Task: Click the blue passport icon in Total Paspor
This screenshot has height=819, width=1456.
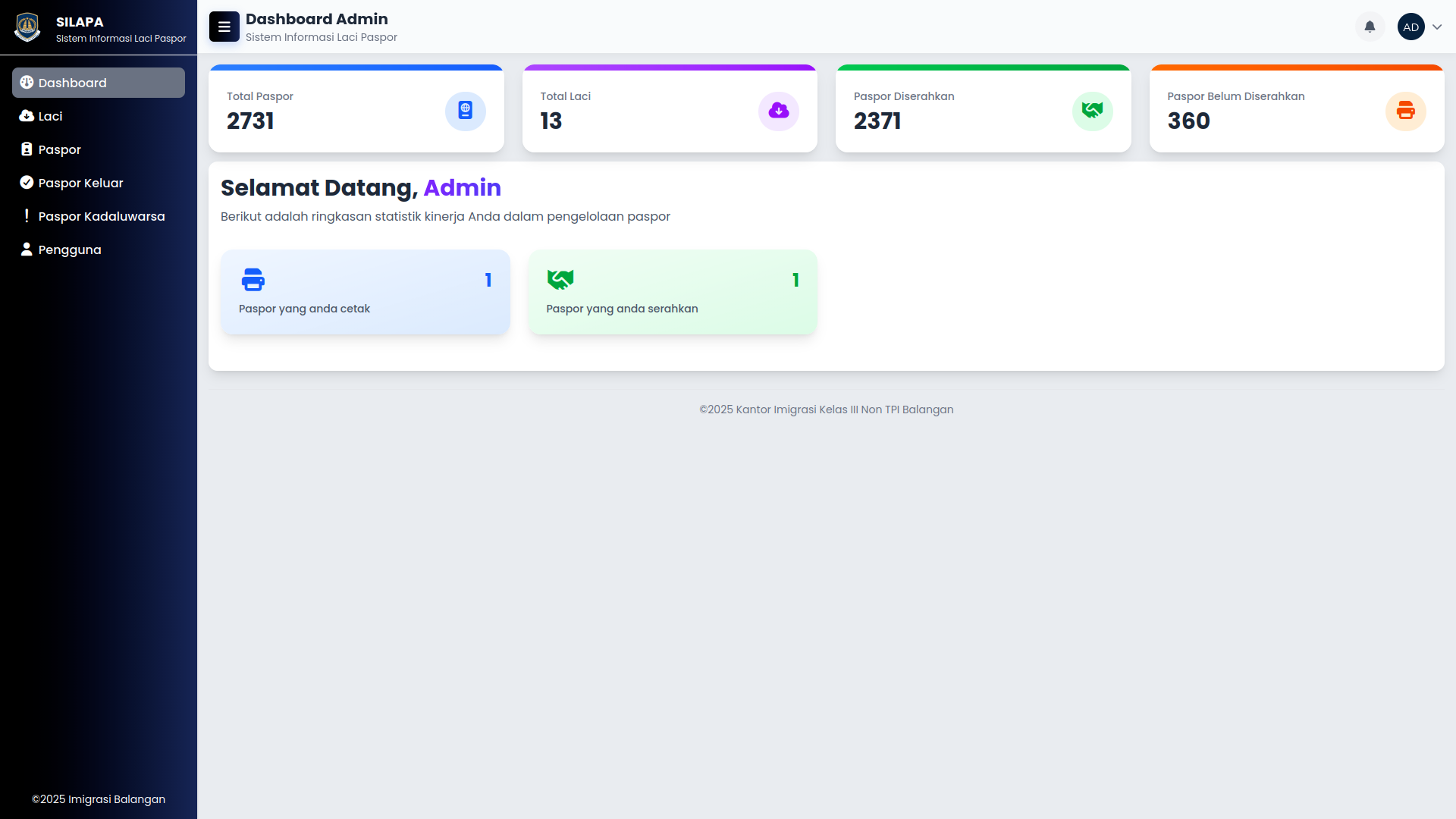Action: click(x=465, y=111)
